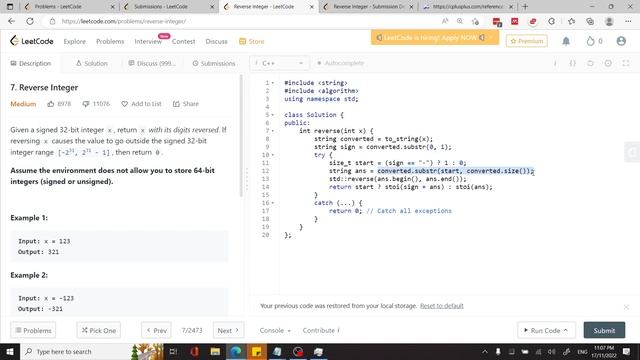Switch to Problems - LeetCode browser tab
This screenshot has height=360, width=640.
[68, 7]
